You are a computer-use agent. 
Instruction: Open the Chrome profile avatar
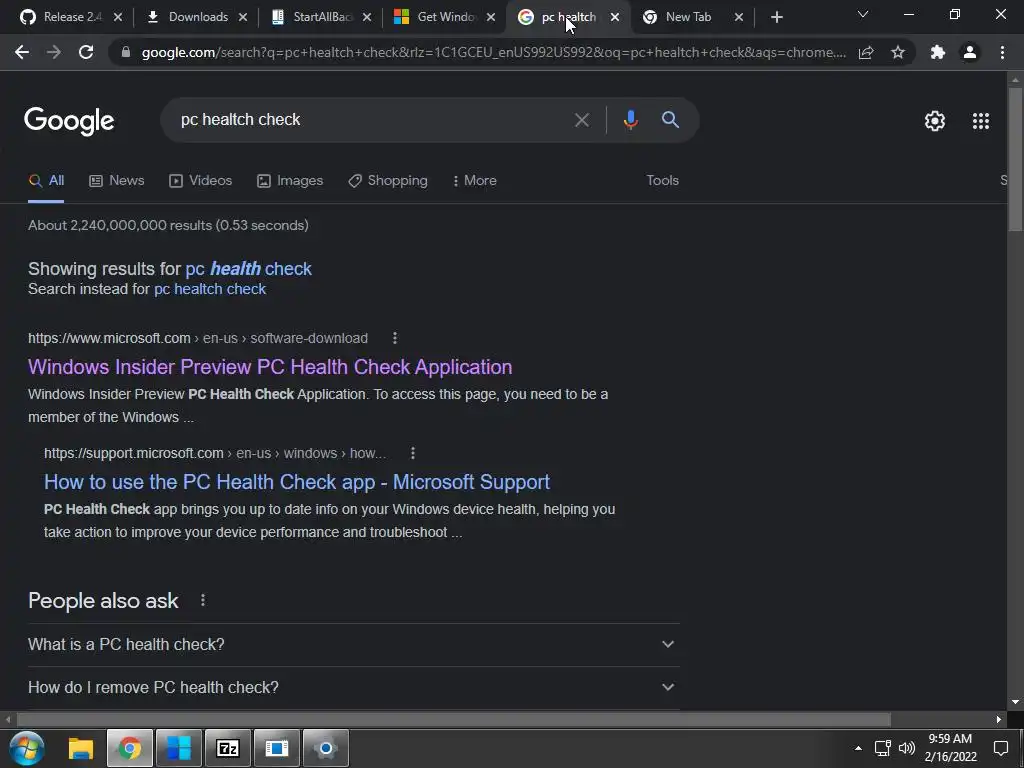click(970, 52)
